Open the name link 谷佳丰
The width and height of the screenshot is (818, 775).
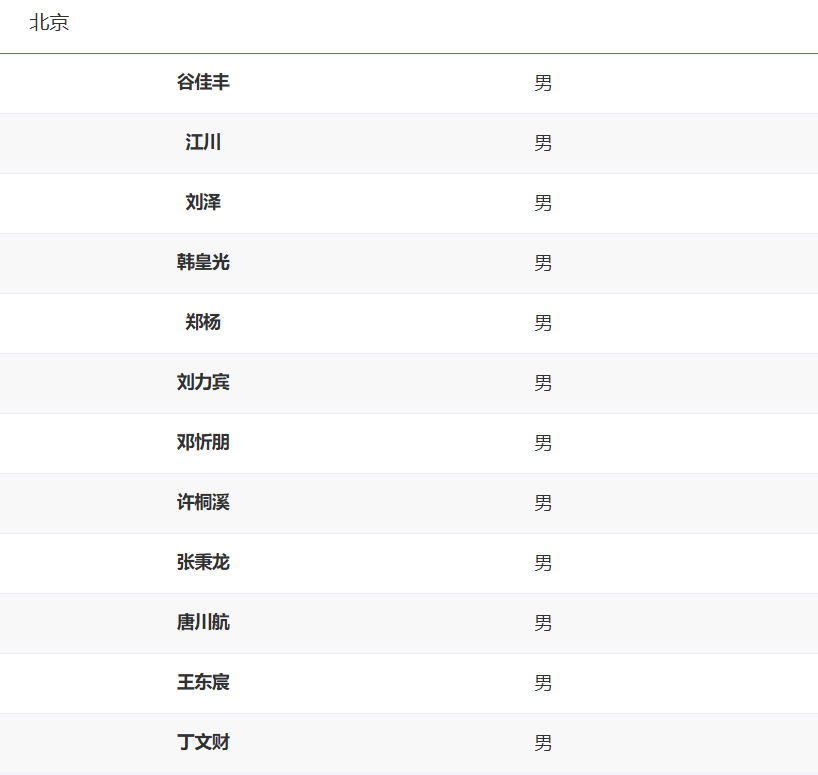(203, 82)
